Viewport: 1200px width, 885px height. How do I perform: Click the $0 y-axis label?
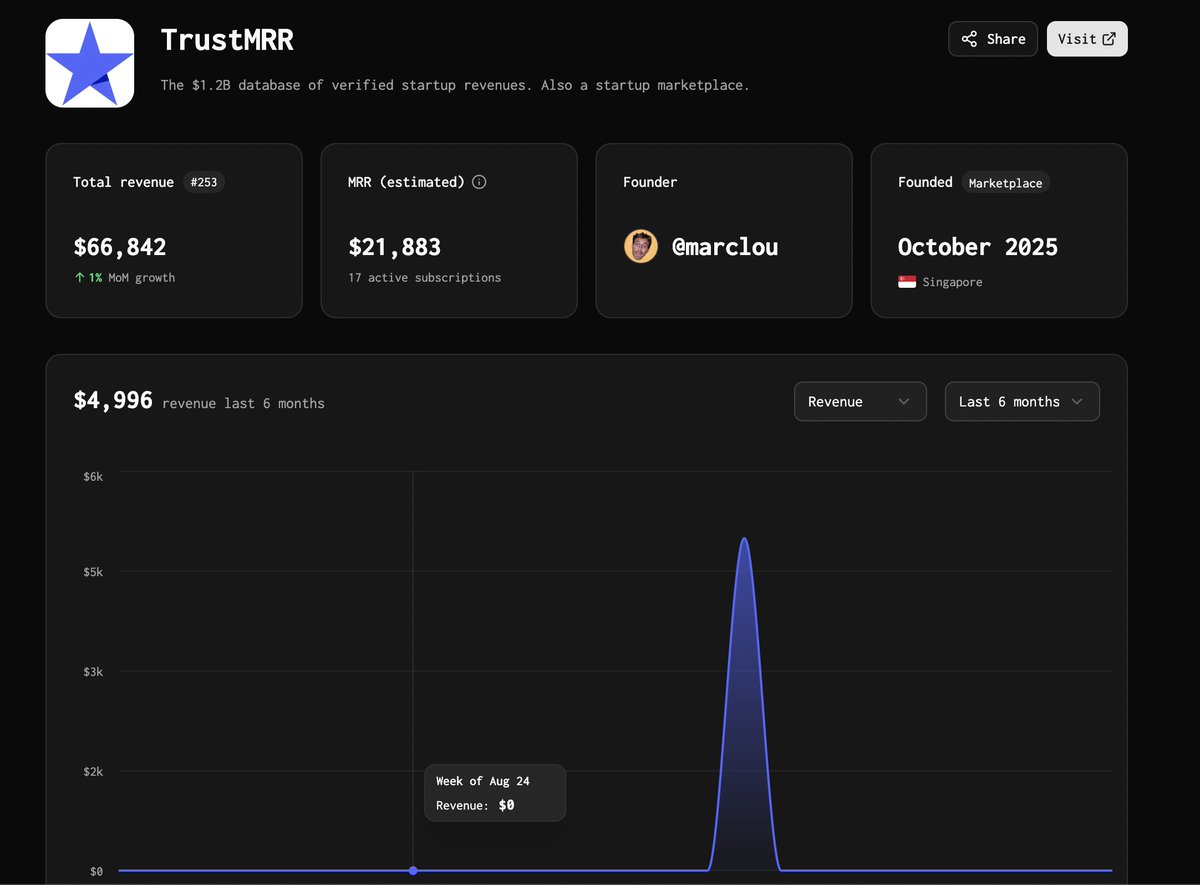pos(96,871)
